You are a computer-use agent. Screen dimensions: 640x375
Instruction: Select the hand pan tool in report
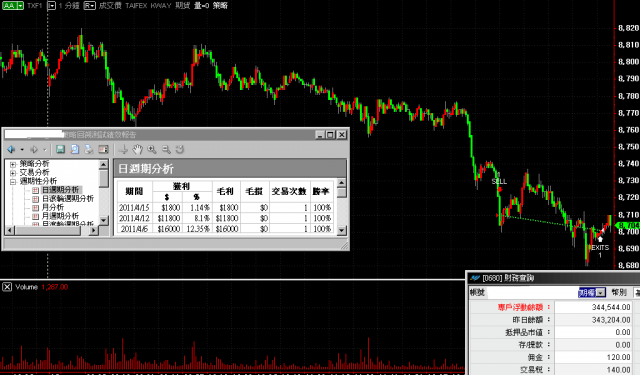(138, 149)
